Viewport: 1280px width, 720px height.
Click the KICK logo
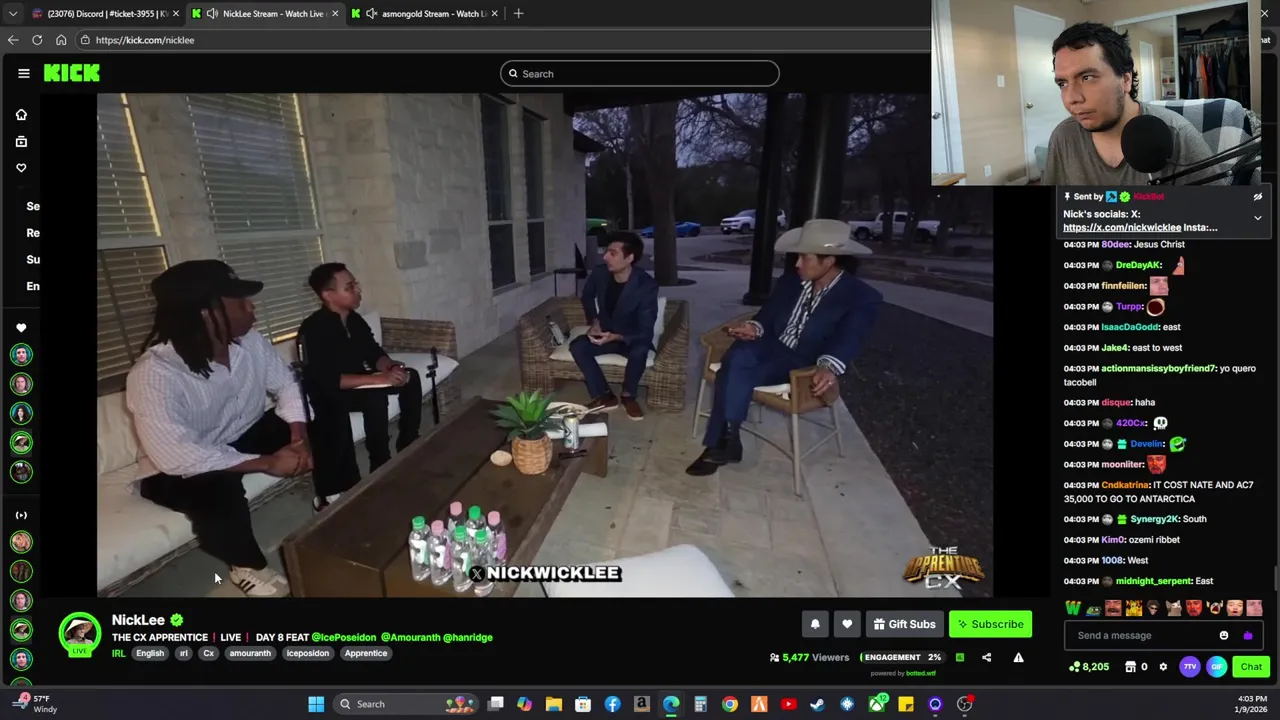(72, 73)
